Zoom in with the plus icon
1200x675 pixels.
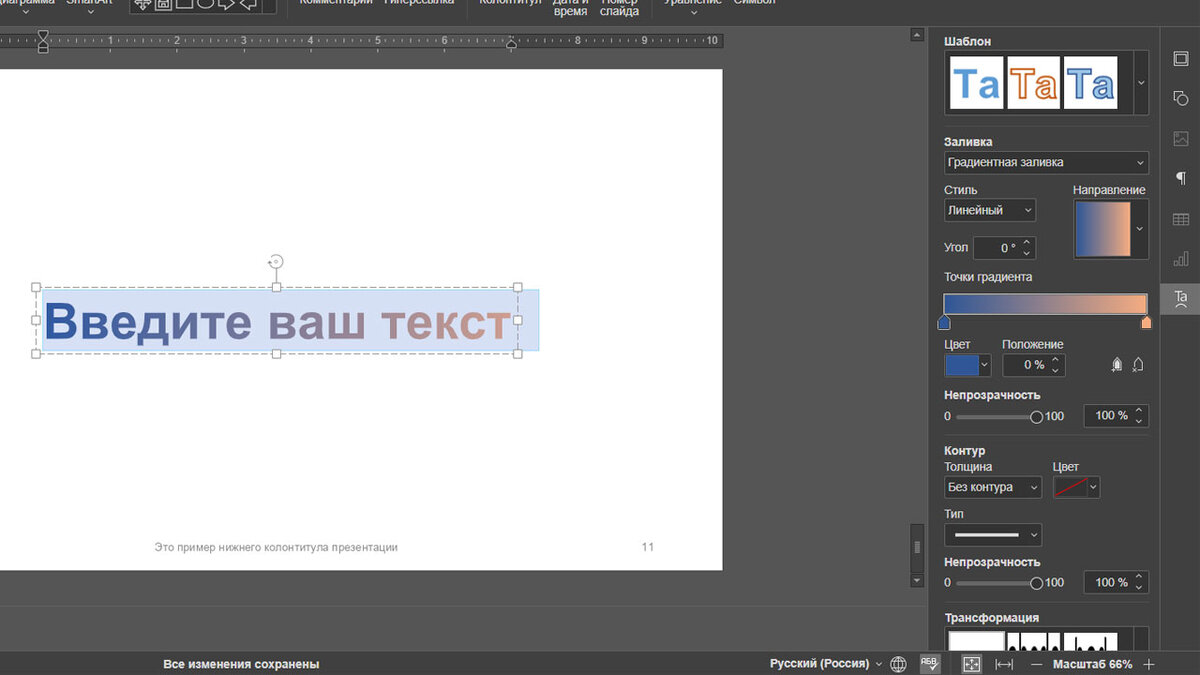point(1149,664)
